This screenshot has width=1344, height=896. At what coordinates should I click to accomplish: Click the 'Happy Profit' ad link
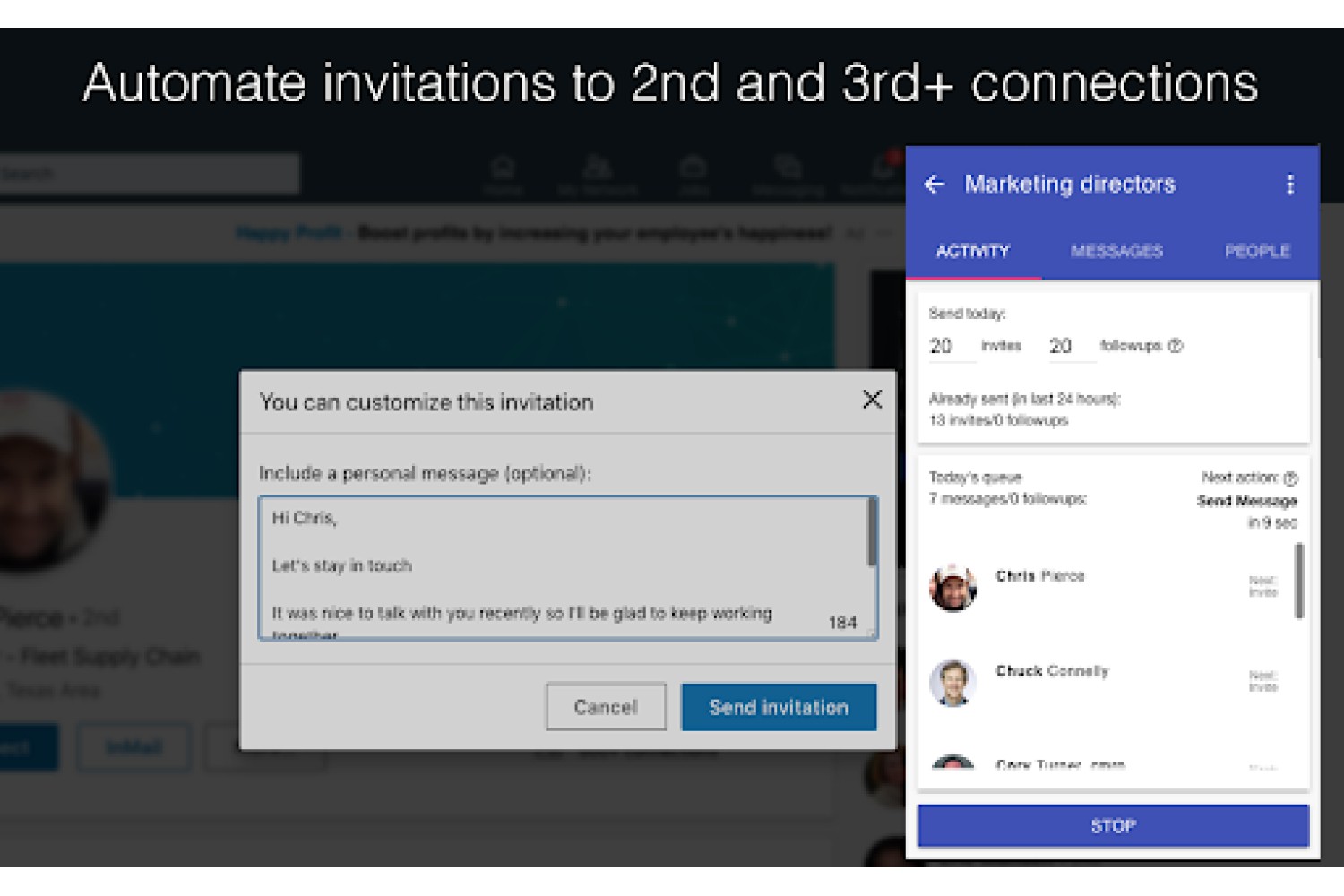tap(289, 233)
